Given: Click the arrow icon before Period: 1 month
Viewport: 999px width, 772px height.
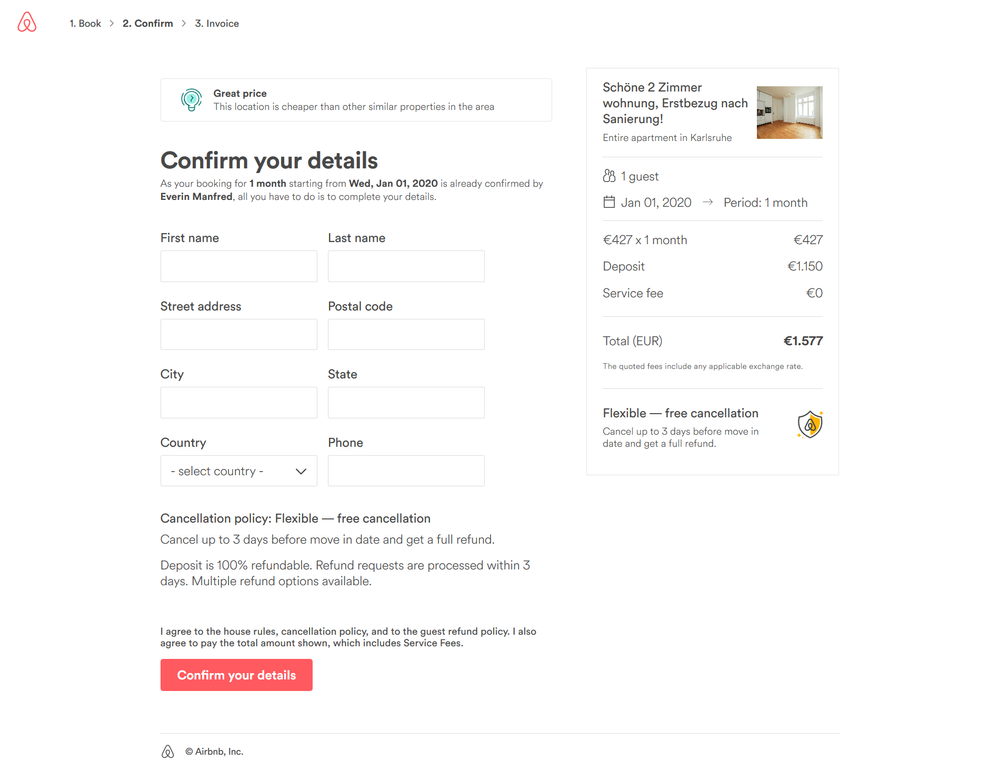Looking at the screenshot, I should pyautogui.click(x=708, y=202).
